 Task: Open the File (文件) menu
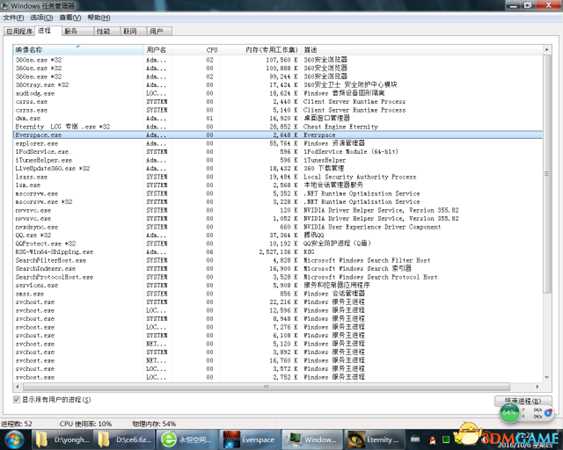pos(14,18)
